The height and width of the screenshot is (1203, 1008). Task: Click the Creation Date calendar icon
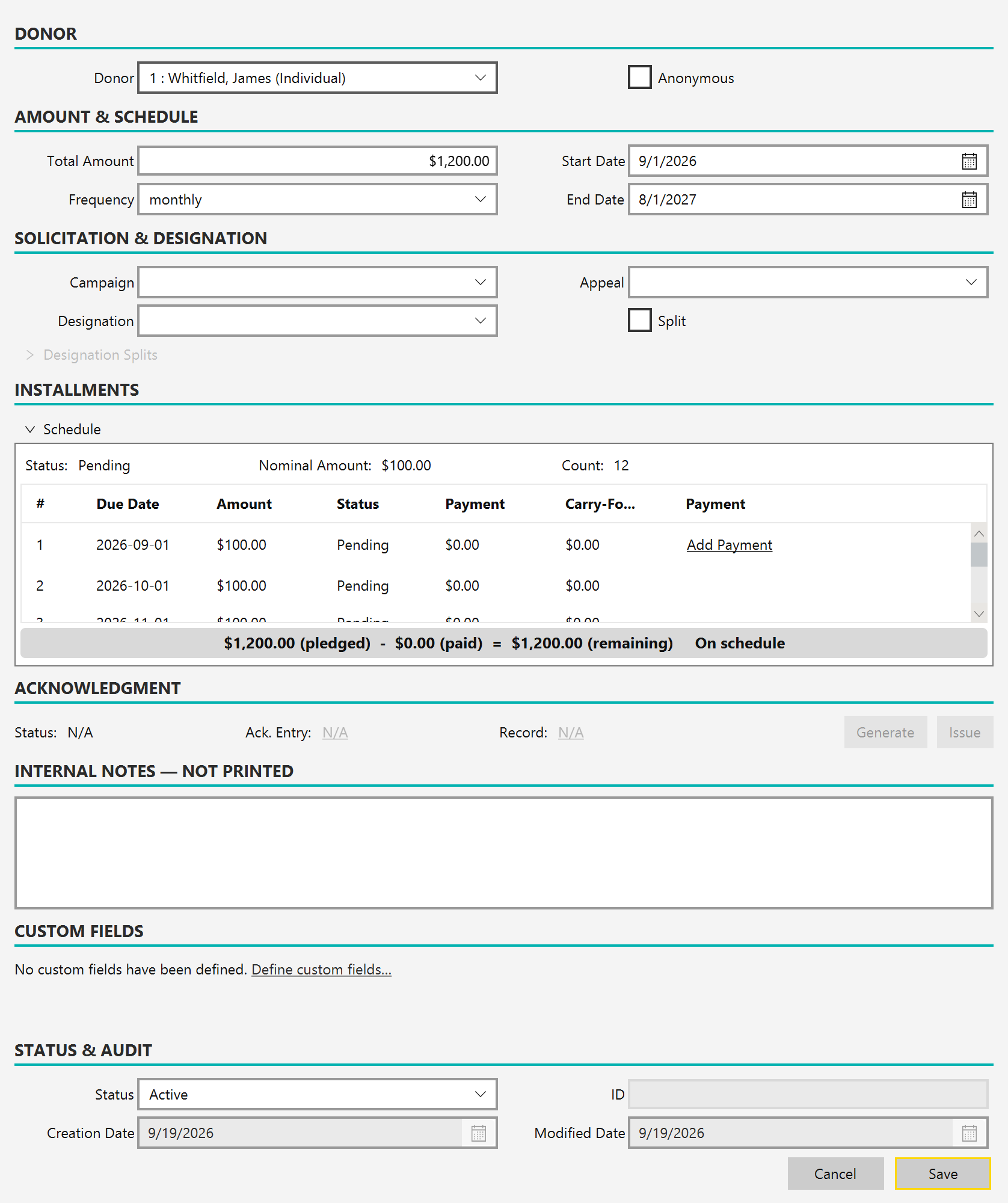tap(479, 1133)
